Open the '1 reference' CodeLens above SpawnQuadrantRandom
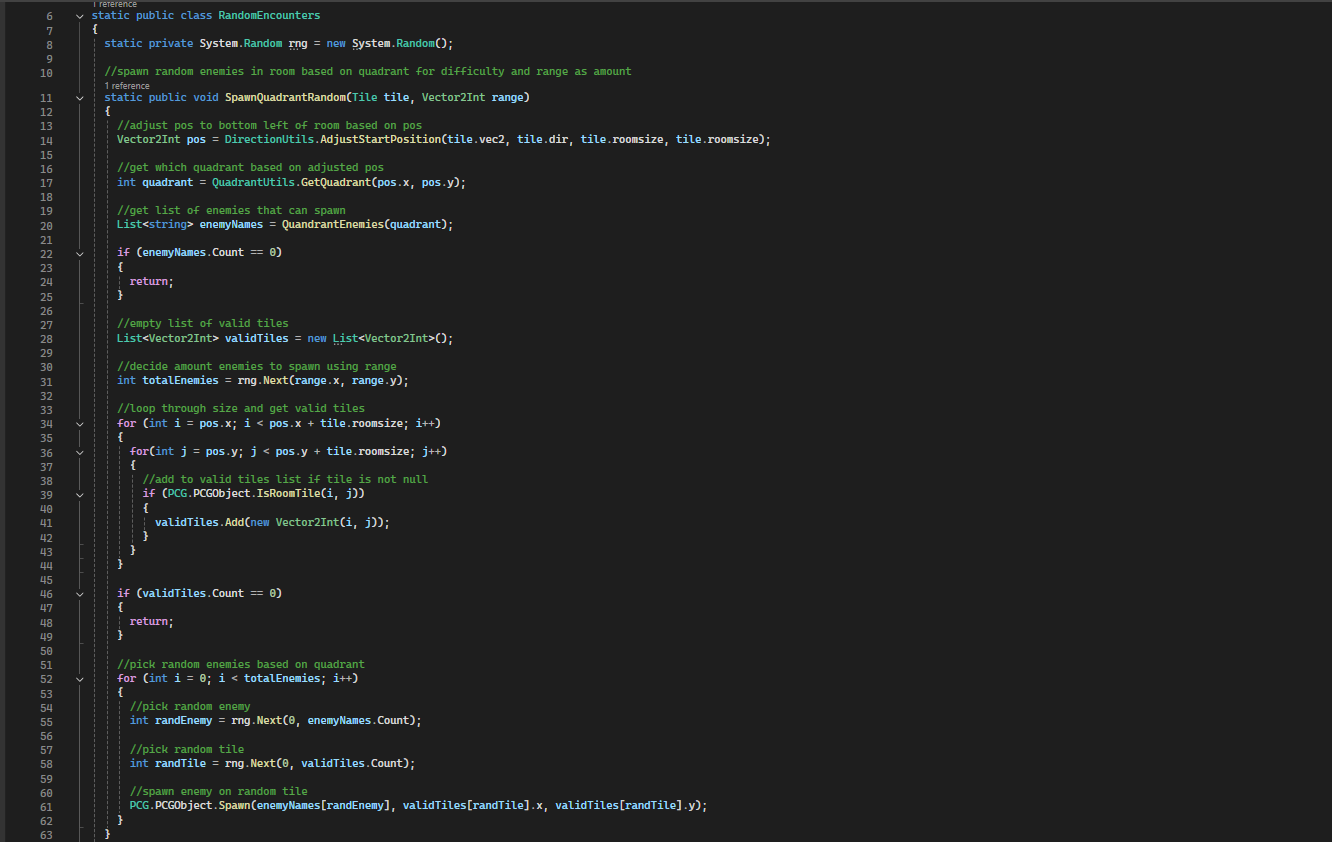Screen dimensions: 1332x842 (x=127, y=86)
